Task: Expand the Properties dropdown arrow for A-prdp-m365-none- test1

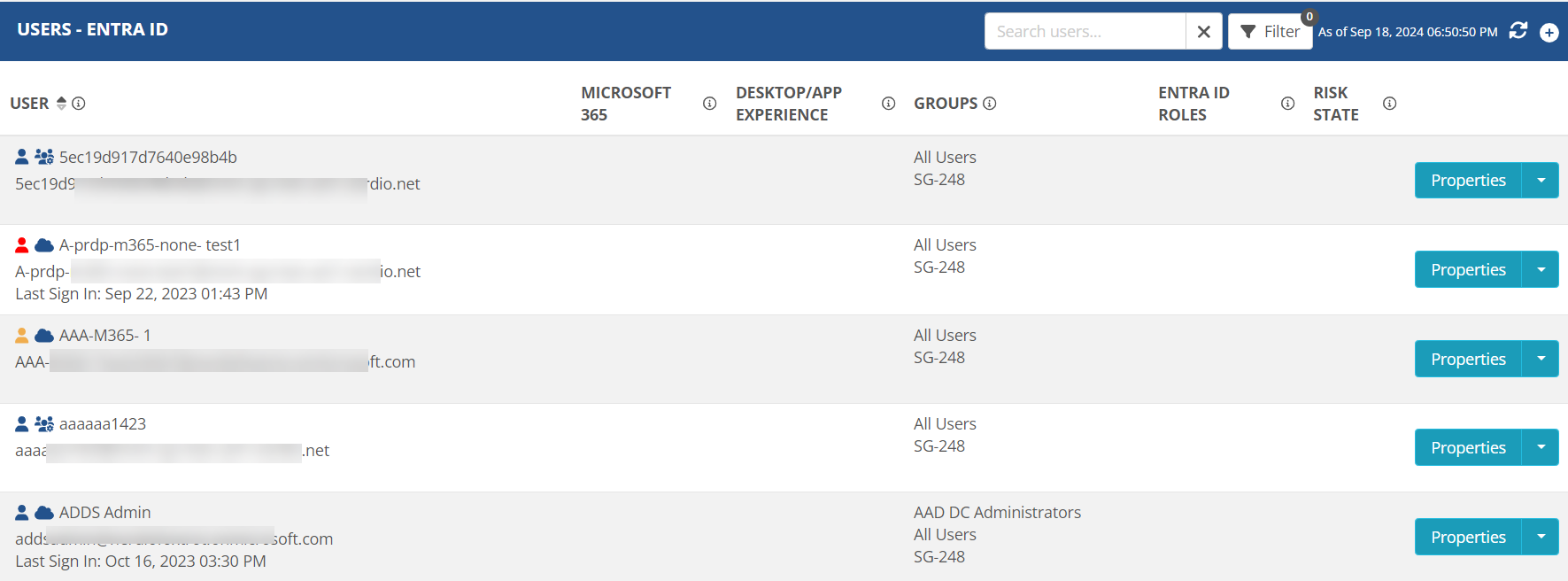Action: pyautogui.click(x=1541, y=270)
